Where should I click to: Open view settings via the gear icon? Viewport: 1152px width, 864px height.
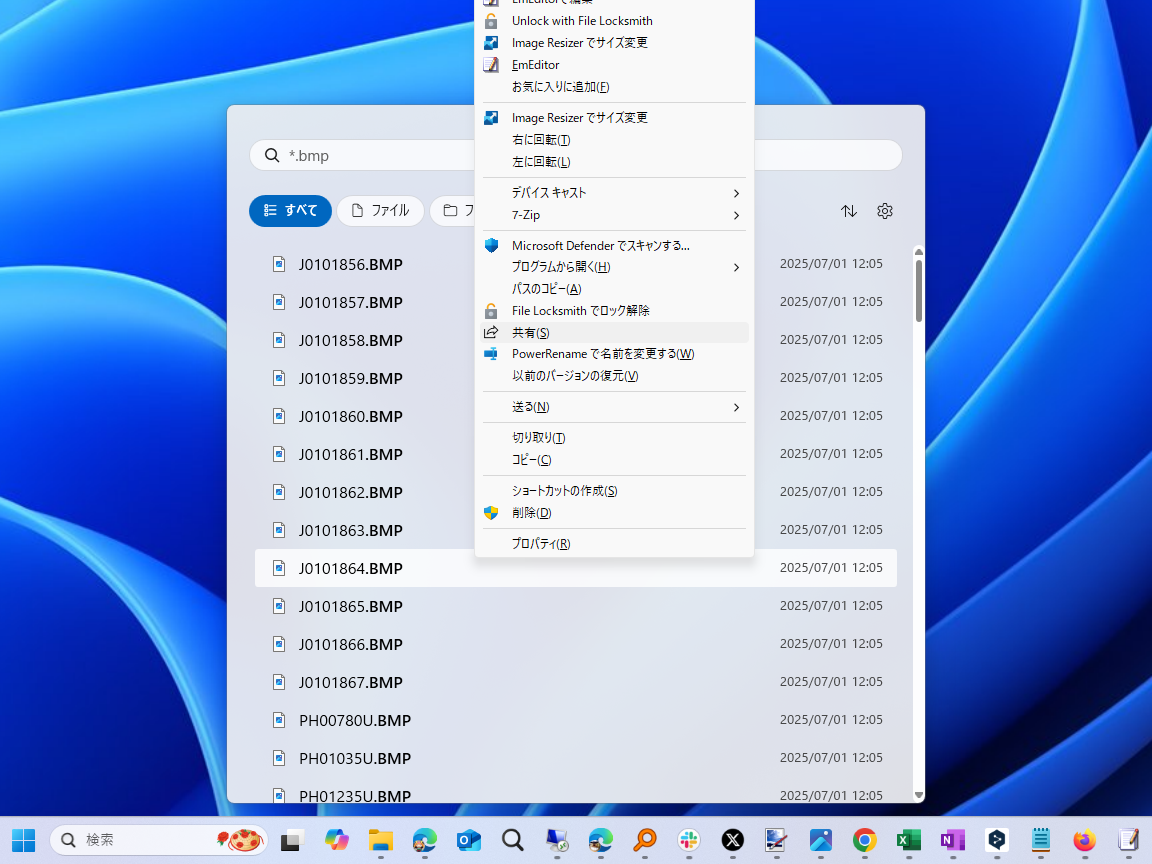pyautogui.click(x=884, y=211)
